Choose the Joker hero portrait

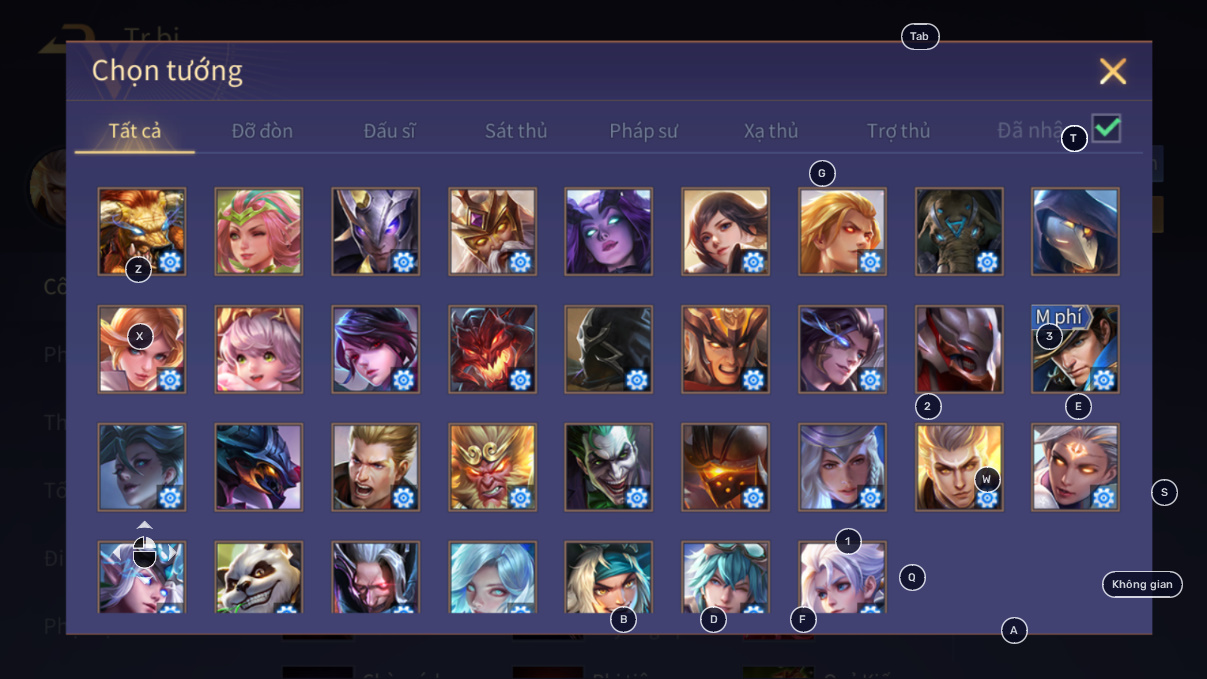(x=608, y=467)
